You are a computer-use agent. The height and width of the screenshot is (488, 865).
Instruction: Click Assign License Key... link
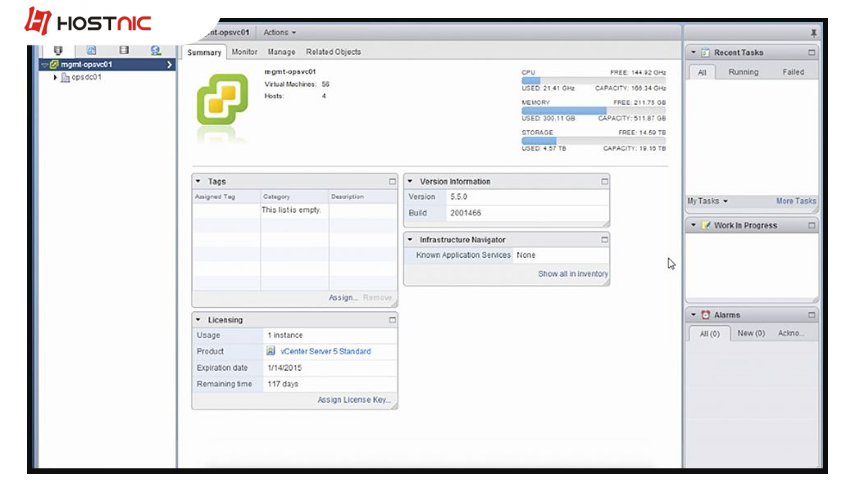click(354, 400)
